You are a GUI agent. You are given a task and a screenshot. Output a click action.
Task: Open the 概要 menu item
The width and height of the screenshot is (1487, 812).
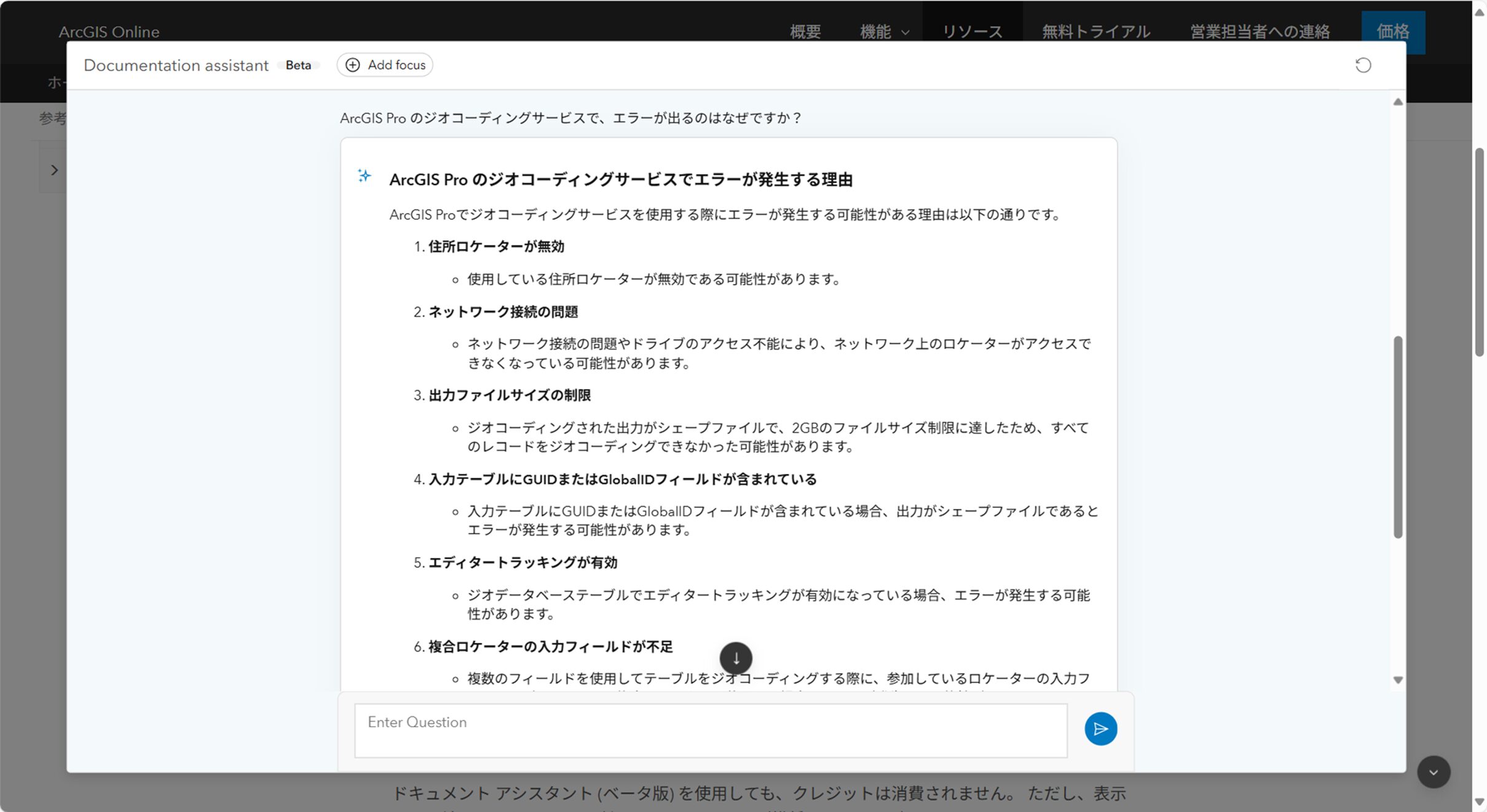point(805,31)
